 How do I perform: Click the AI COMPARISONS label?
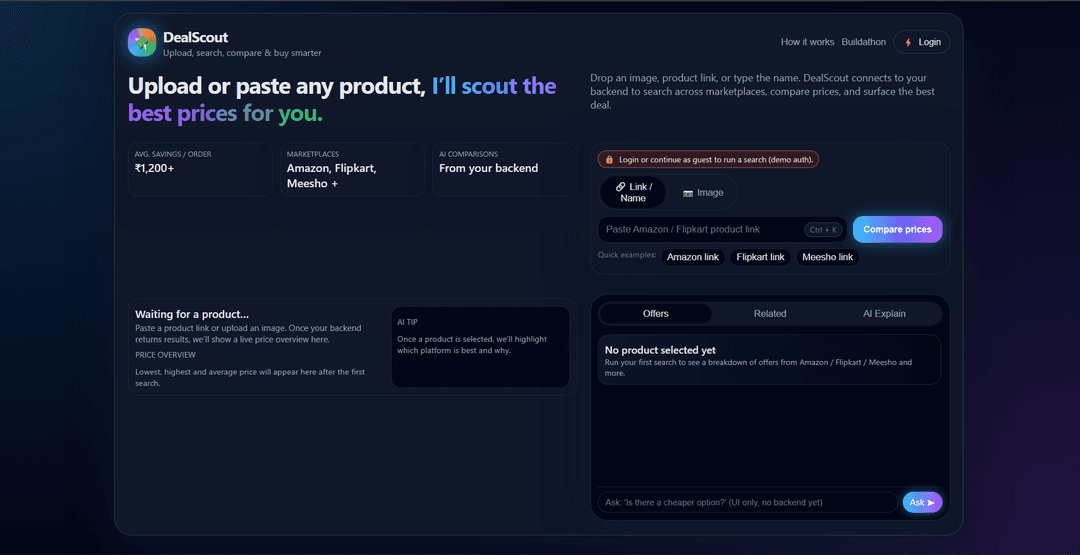468,154
